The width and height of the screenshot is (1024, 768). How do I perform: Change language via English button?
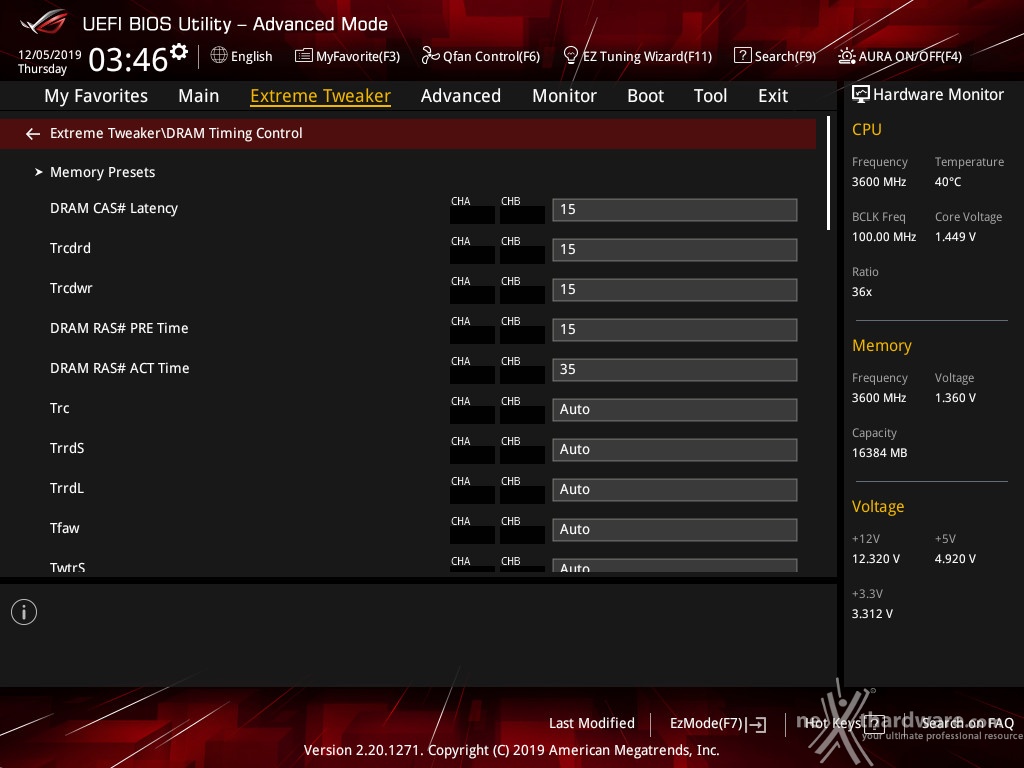click(x=251, y=57)
